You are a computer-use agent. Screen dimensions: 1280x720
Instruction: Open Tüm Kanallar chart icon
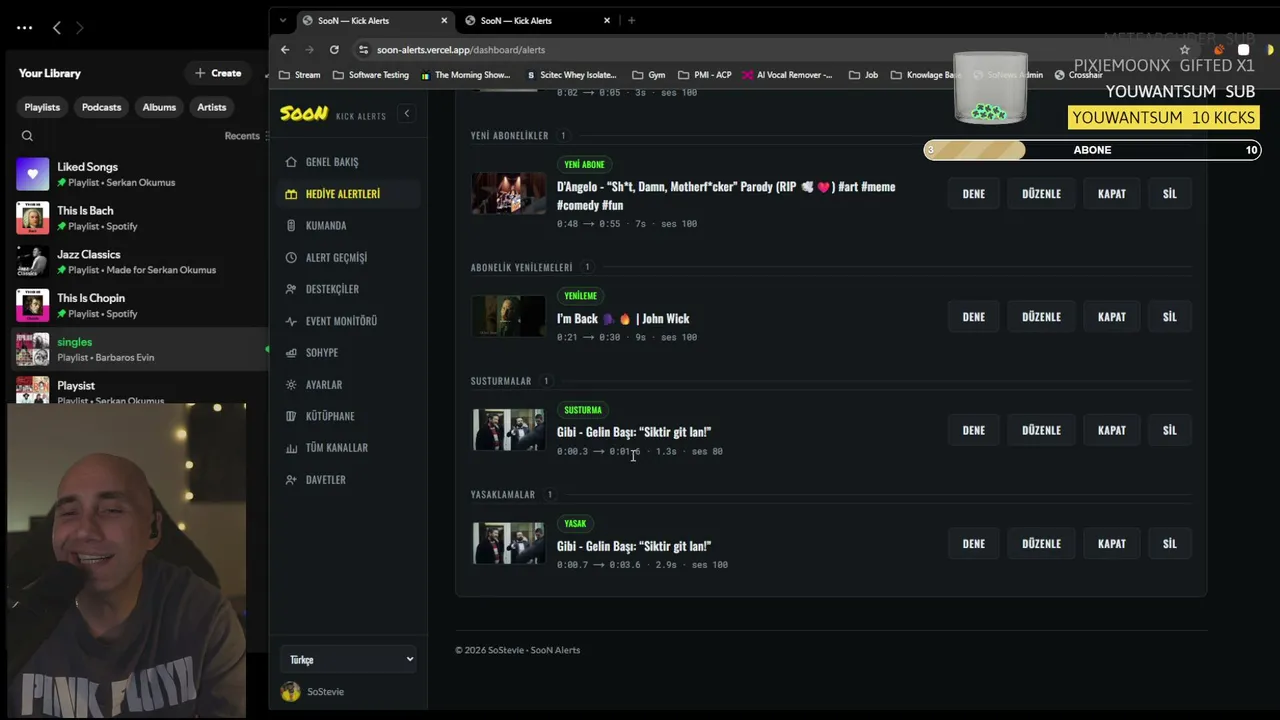291,448
